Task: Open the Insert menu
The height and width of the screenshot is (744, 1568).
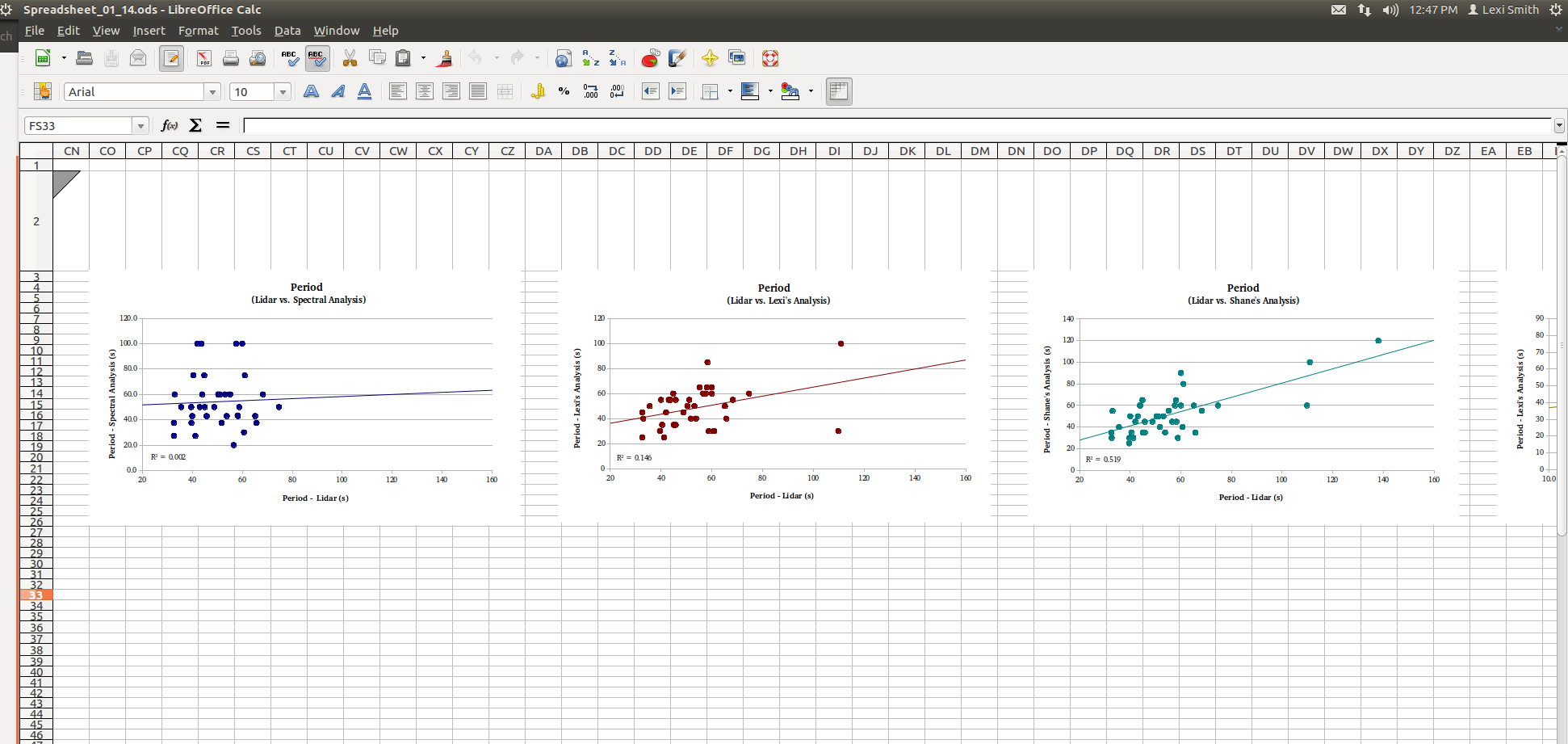Action: 149,31
